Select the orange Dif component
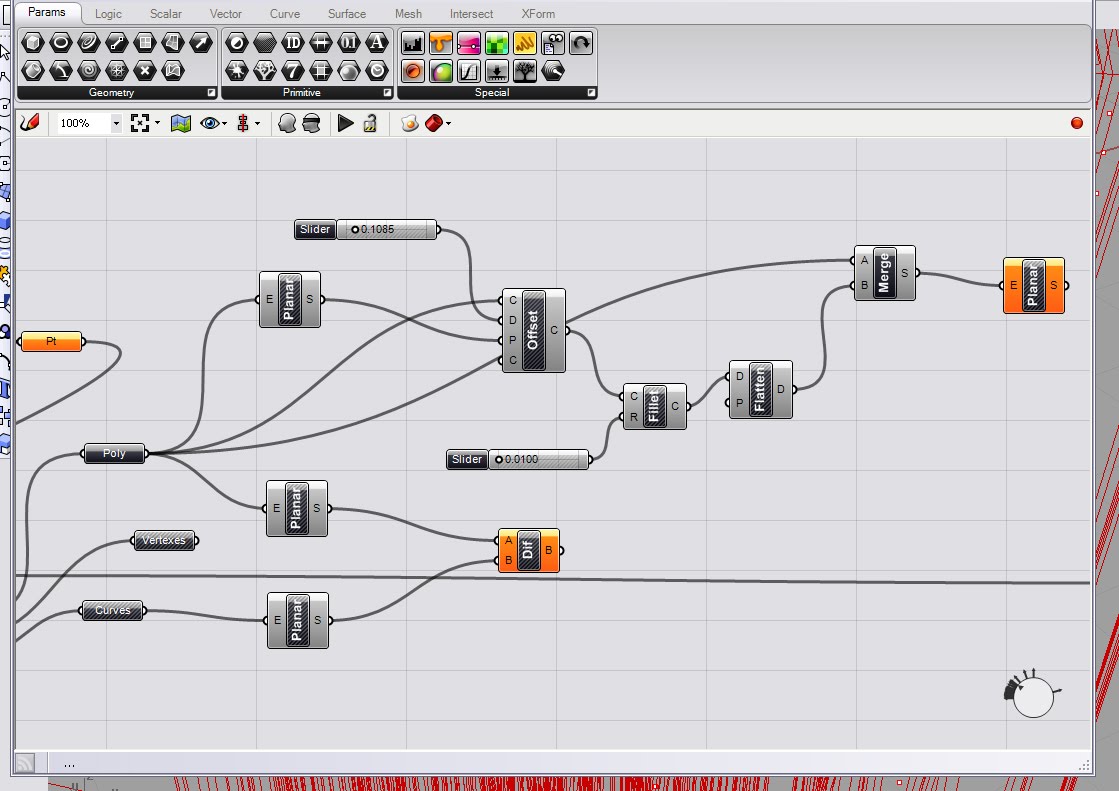This screenshot has height=791, width=1119. 529,550
